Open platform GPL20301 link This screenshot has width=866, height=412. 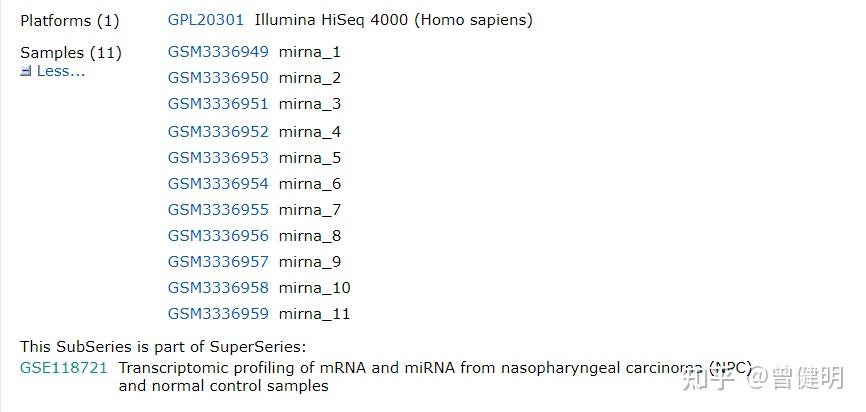coord(206,20)
